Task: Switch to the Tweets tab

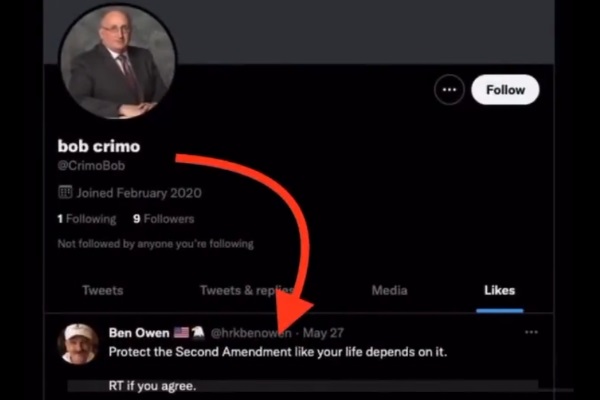Action: click(x=103, y=291)
